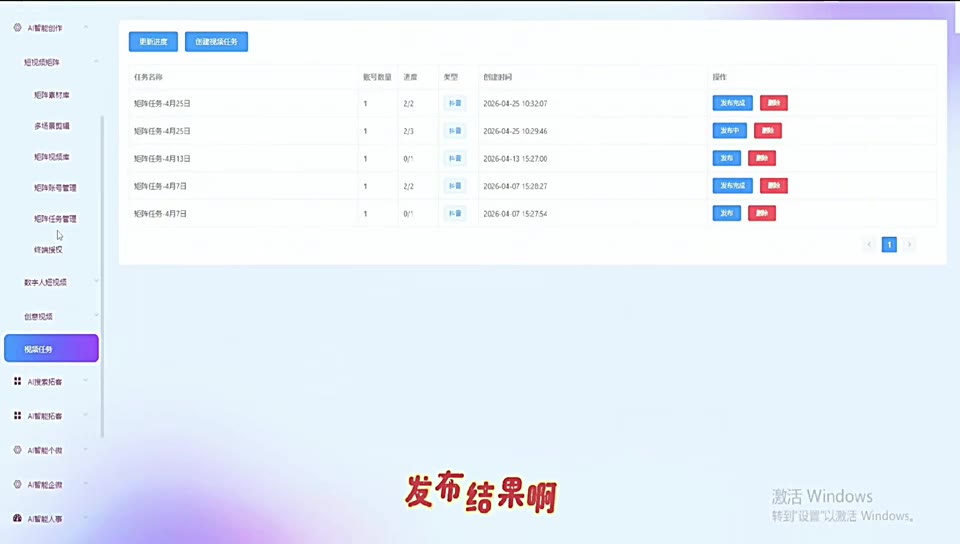Viewport: 960px width, 544px height.
Task: Open the 矩阵视频库 menu item
Action: [51, 157]
